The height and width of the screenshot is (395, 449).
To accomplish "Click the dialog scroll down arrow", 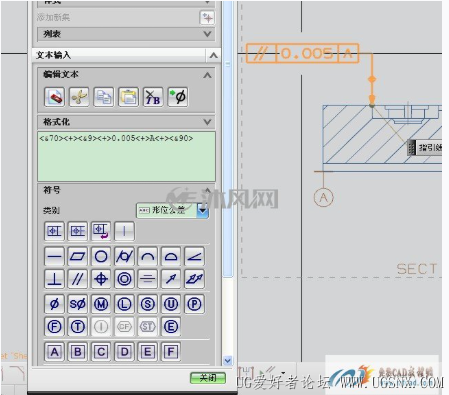I will [228, 360].
